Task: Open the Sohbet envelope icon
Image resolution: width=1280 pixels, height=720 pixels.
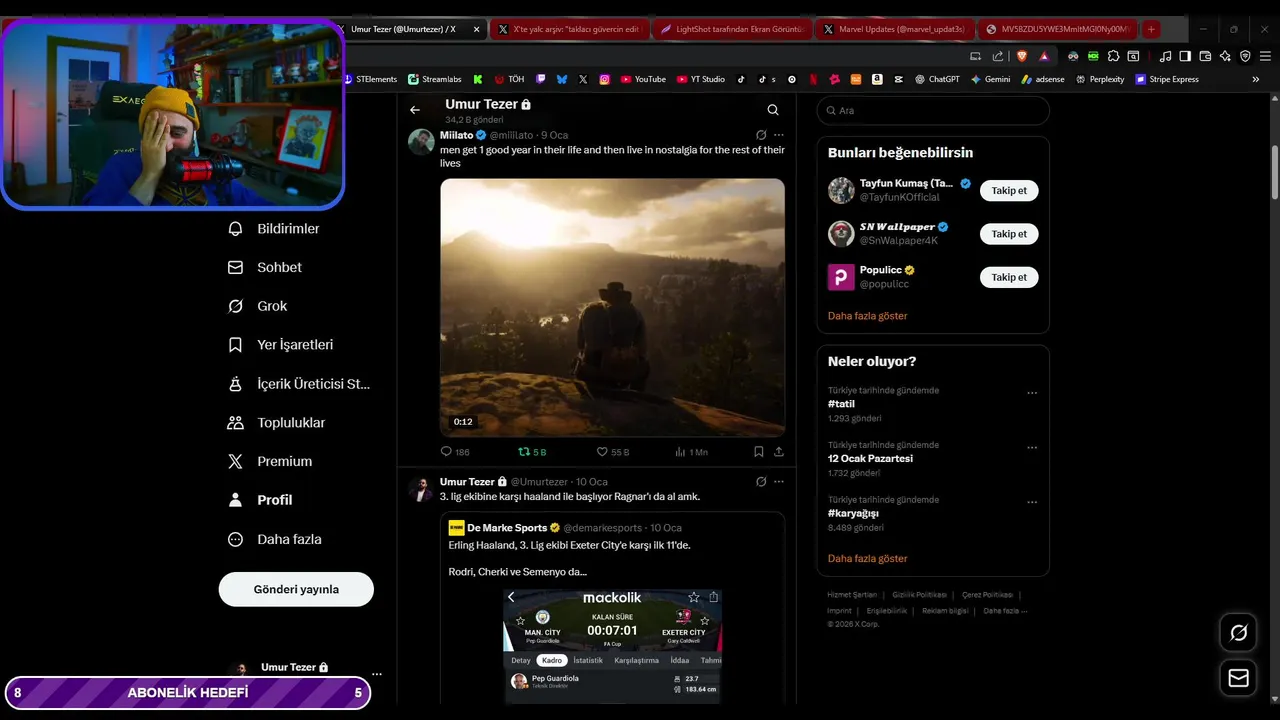Action: pyautogui.click(x=235, y=267)
